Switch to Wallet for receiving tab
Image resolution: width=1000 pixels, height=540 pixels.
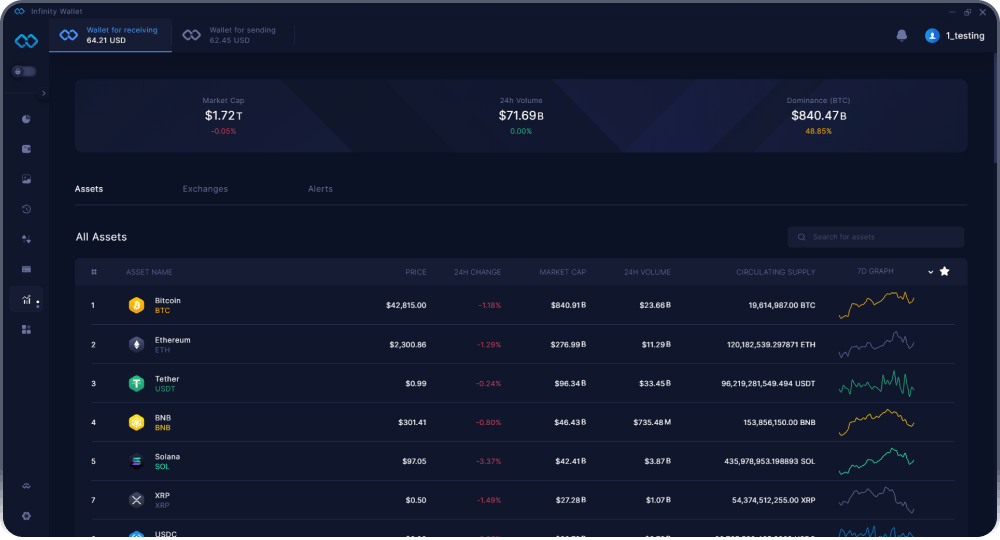point(110,35)
